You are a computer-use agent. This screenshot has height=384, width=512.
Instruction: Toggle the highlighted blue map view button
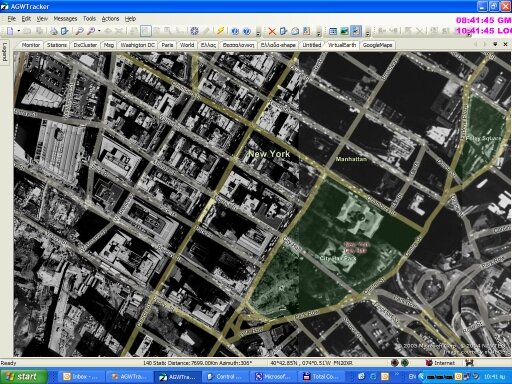(356, 31)
